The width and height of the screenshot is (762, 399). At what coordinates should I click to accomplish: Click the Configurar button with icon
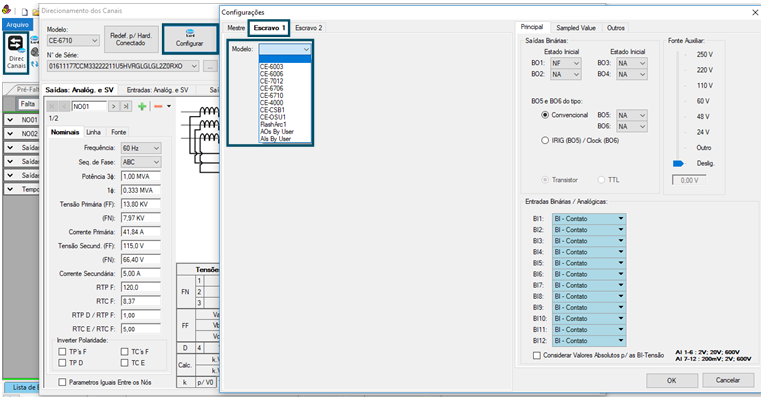tap(190, 39)
